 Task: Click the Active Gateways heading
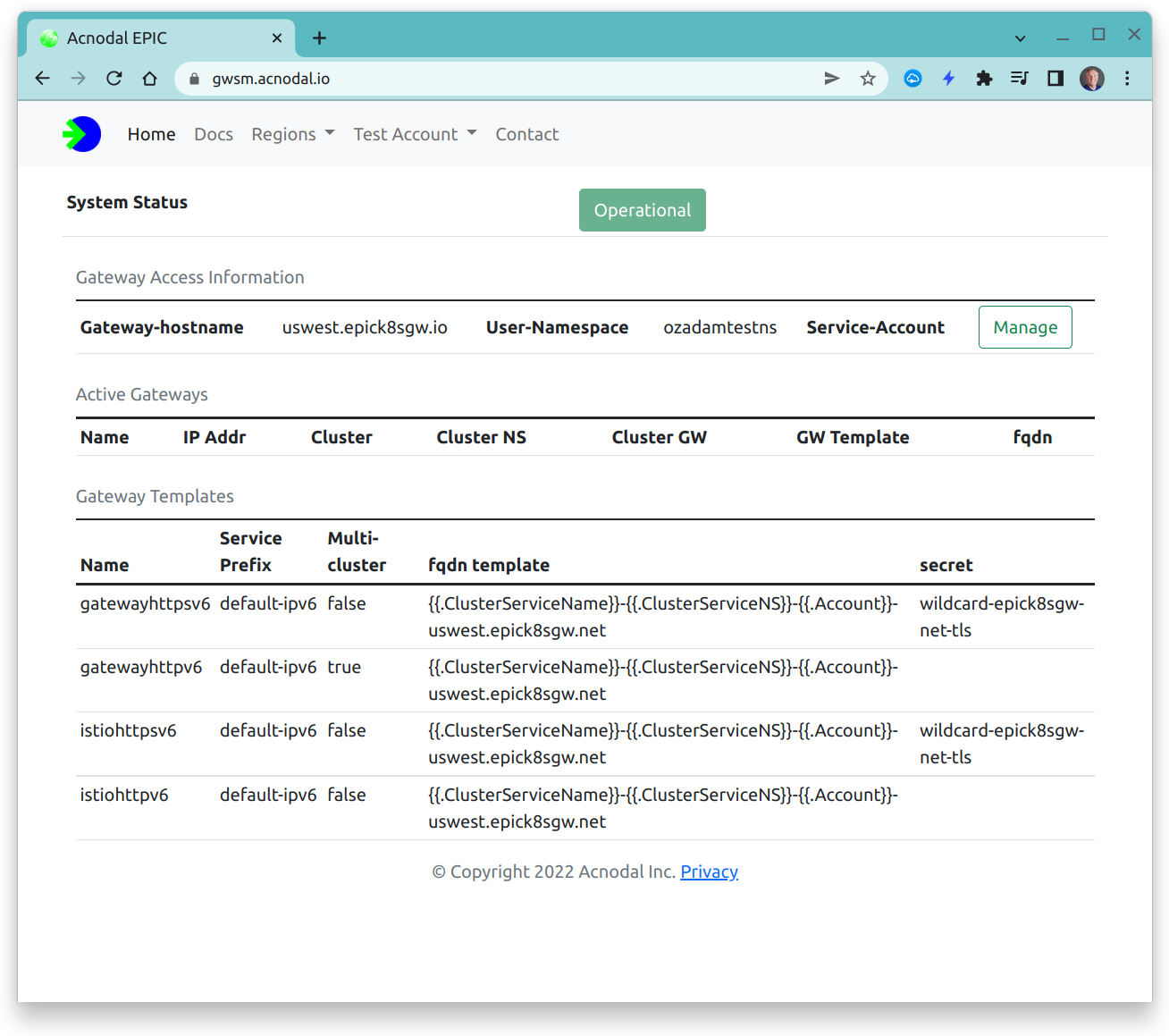(x=142, y=394)
